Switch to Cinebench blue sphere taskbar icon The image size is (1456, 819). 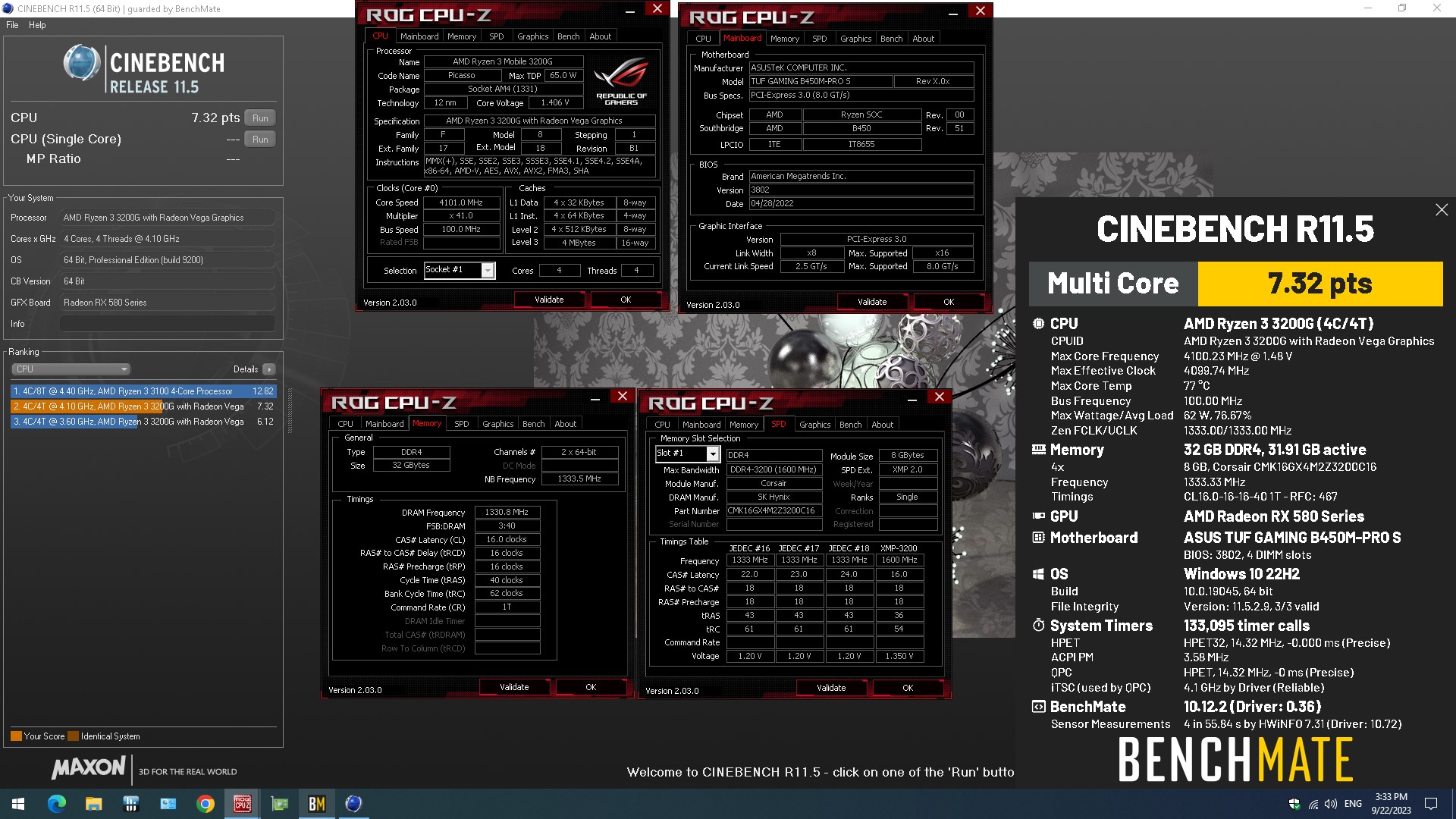point(353,804)
